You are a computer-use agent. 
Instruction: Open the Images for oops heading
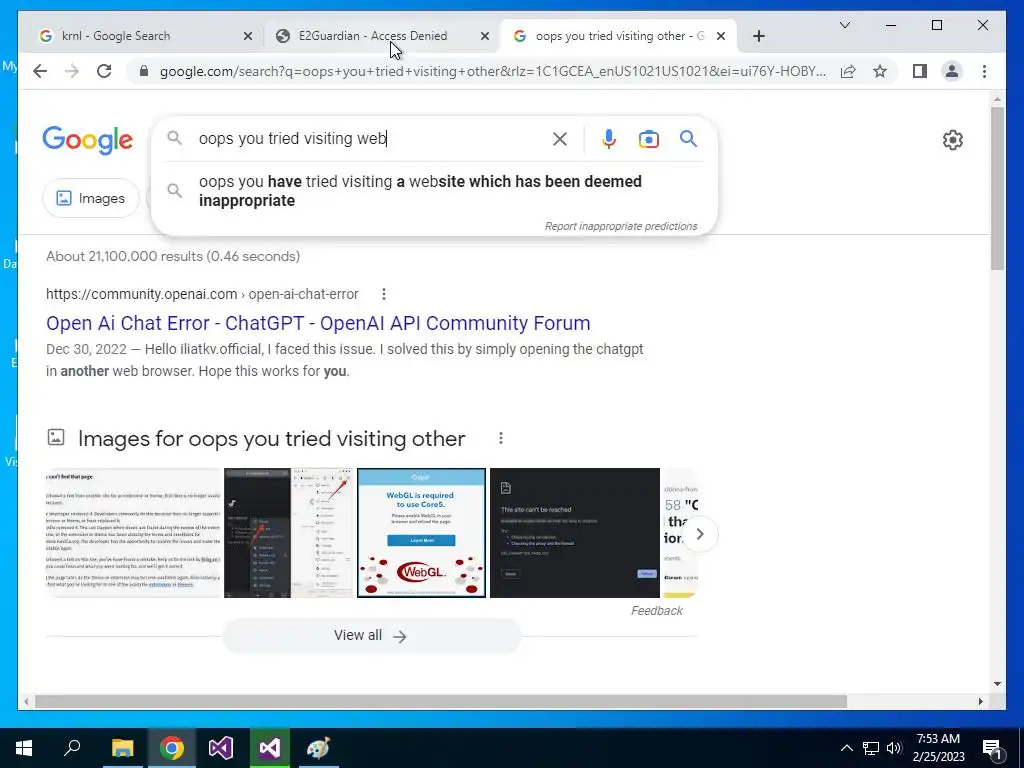click(x=271, y=438)
